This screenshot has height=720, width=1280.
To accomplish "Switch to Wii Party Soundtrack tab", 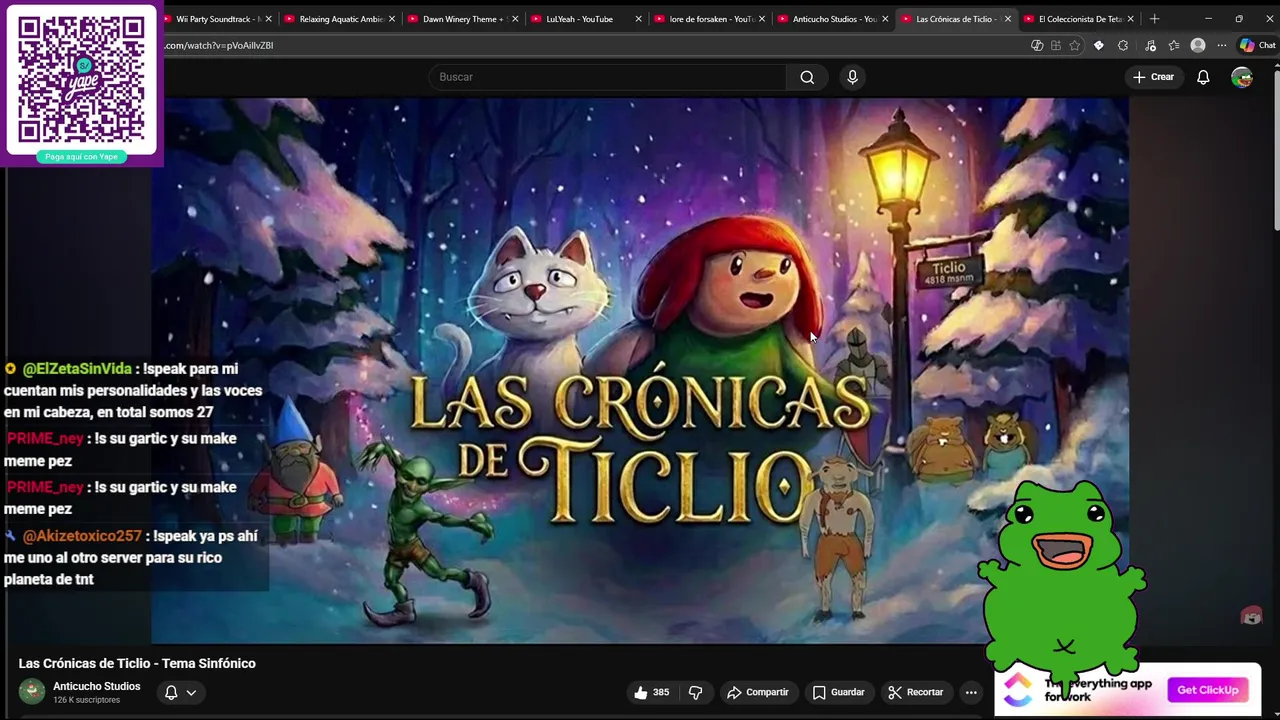I will point(216,19).
